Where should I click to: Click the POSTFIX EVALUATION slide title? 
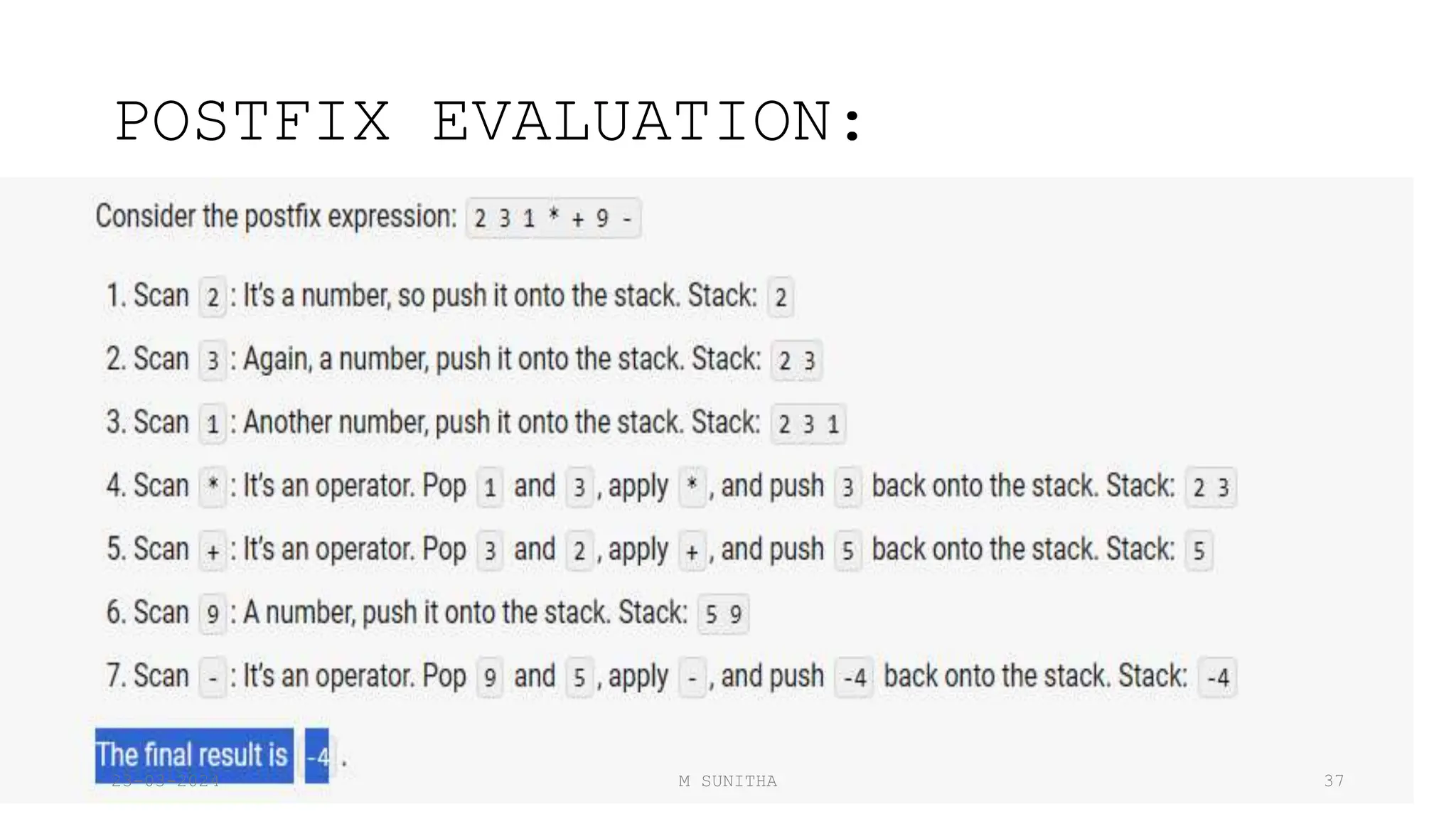(489, 122)
